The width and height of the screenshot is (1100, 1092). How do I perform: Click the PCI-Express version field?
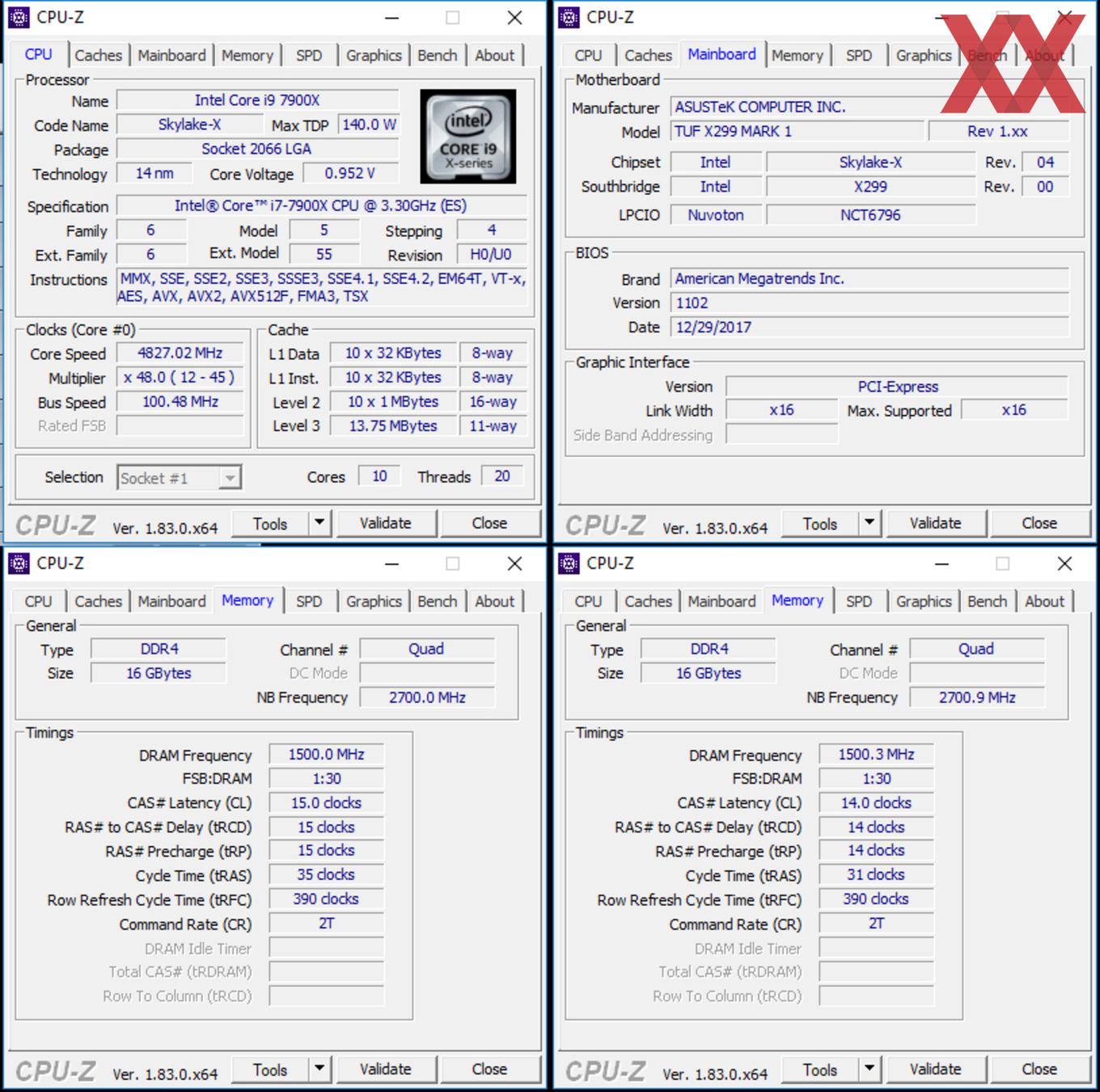(897, 387)
